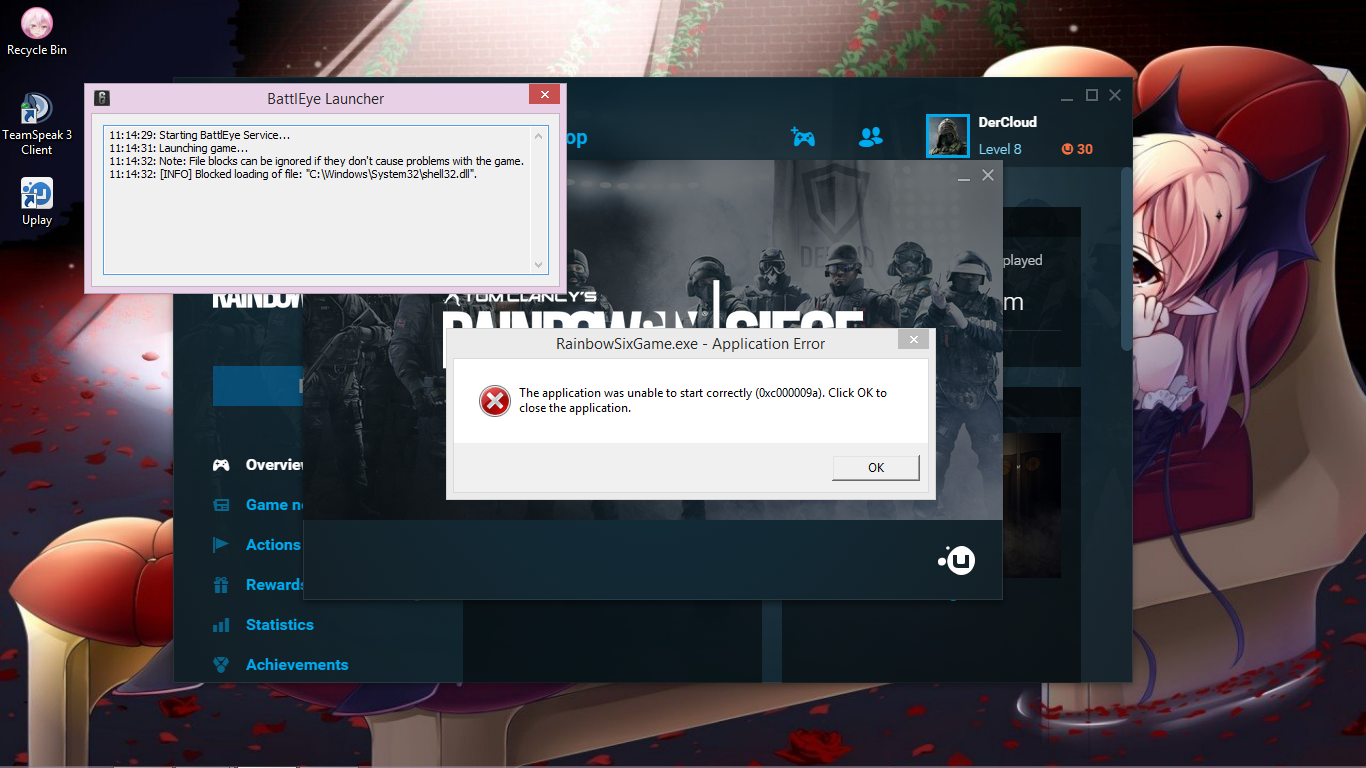Close the Uplay main window
Screen dimensions: 1366x768
click(x=1115, y=95)
